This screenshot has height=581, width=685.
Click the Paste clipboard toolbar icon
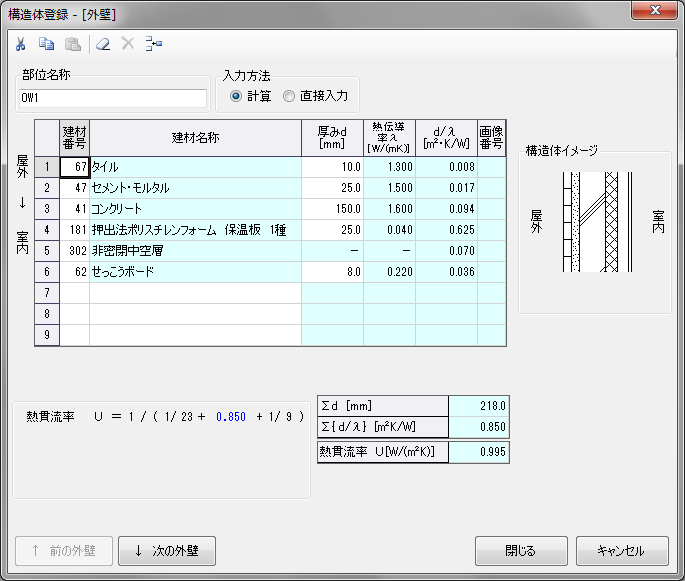coord(73,44)
